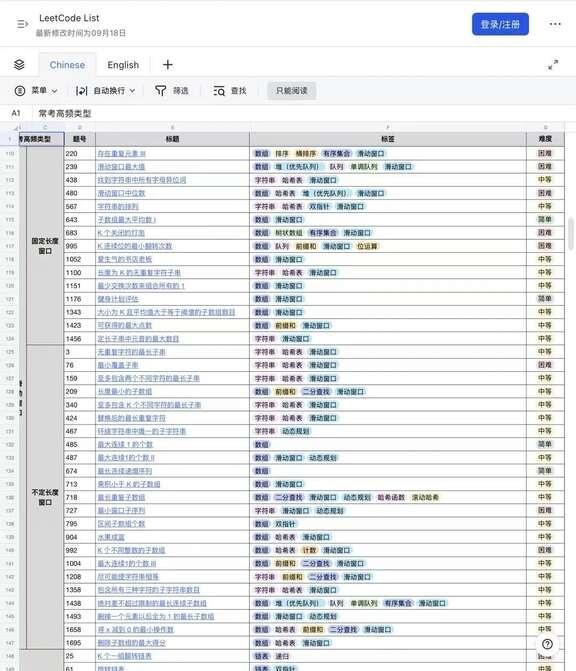Expand the 菜单 menu dropdown
Image resolution: width=576 pixels, height=671 pixels.
click(54, 91)
